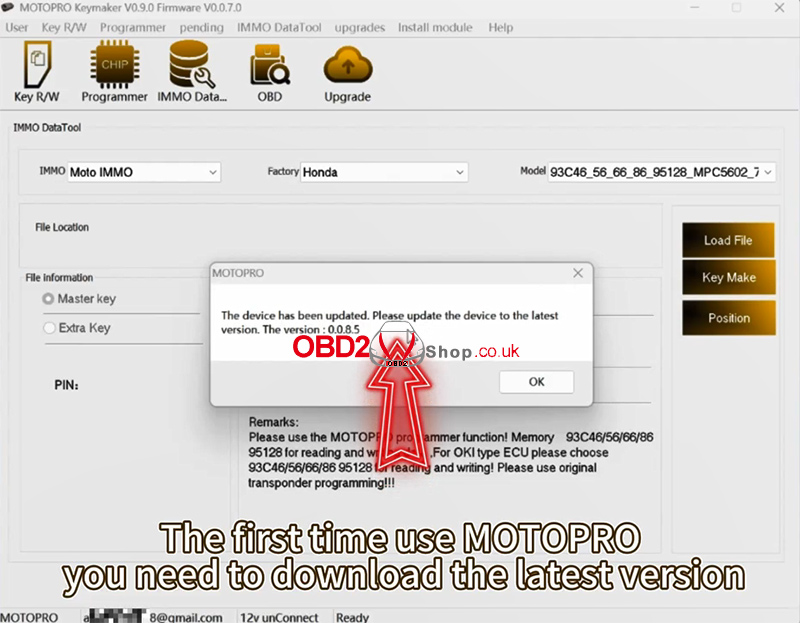The height and width of the screenshot is (623, 800).
Task: Close the main MOTOPRO Keymaker window
Action: 779,8
